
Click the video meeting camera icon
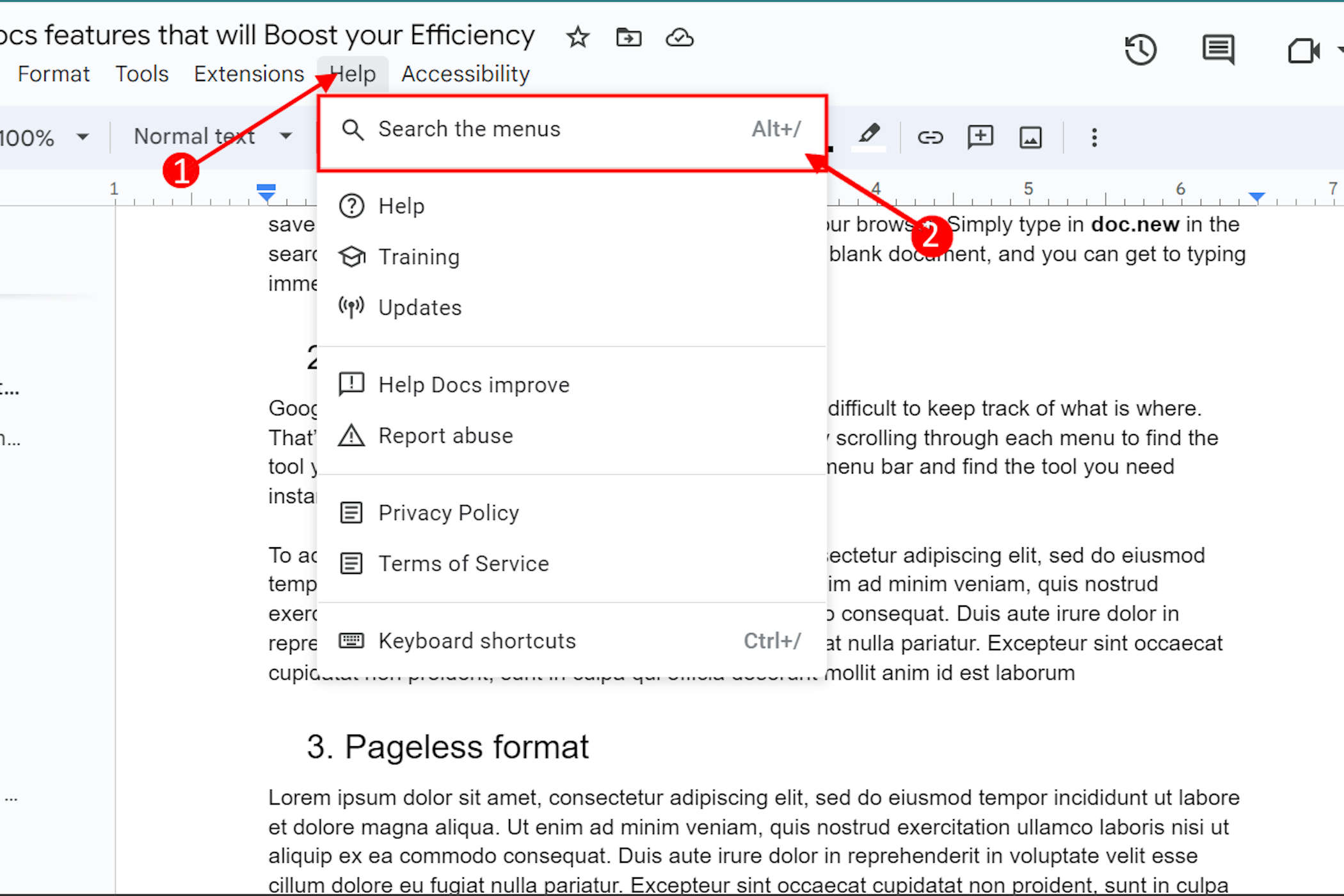[x=1303, y=50]
